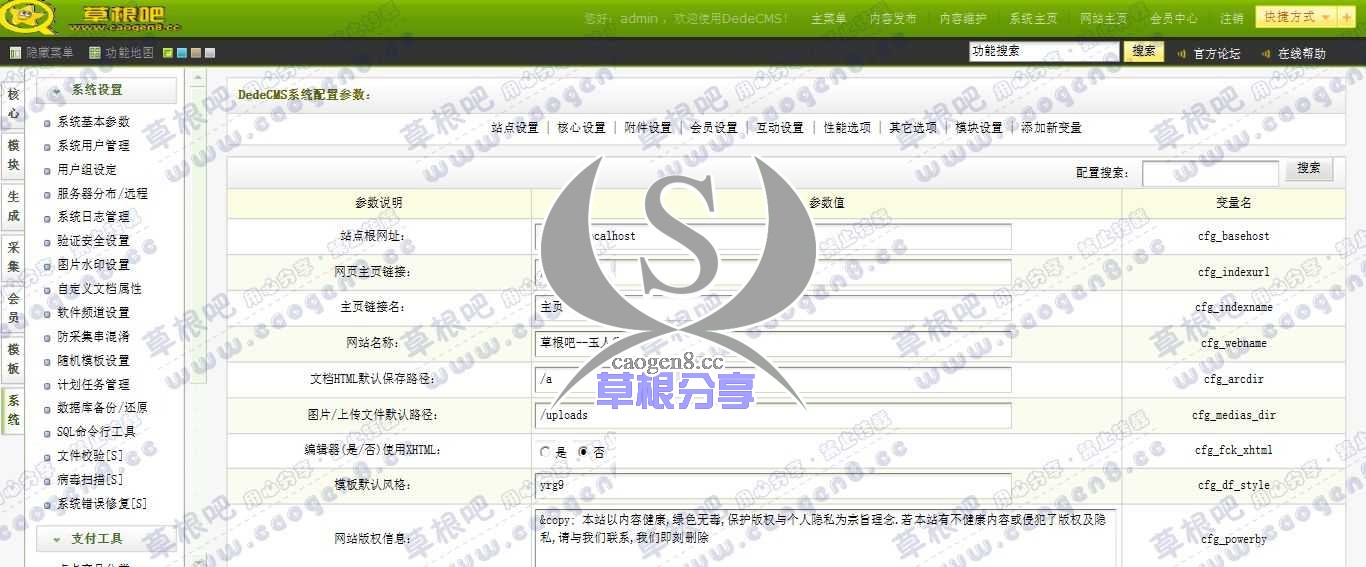
Task: Open SQL命令行工具 in sidebar
Action: tap(96, 432)
